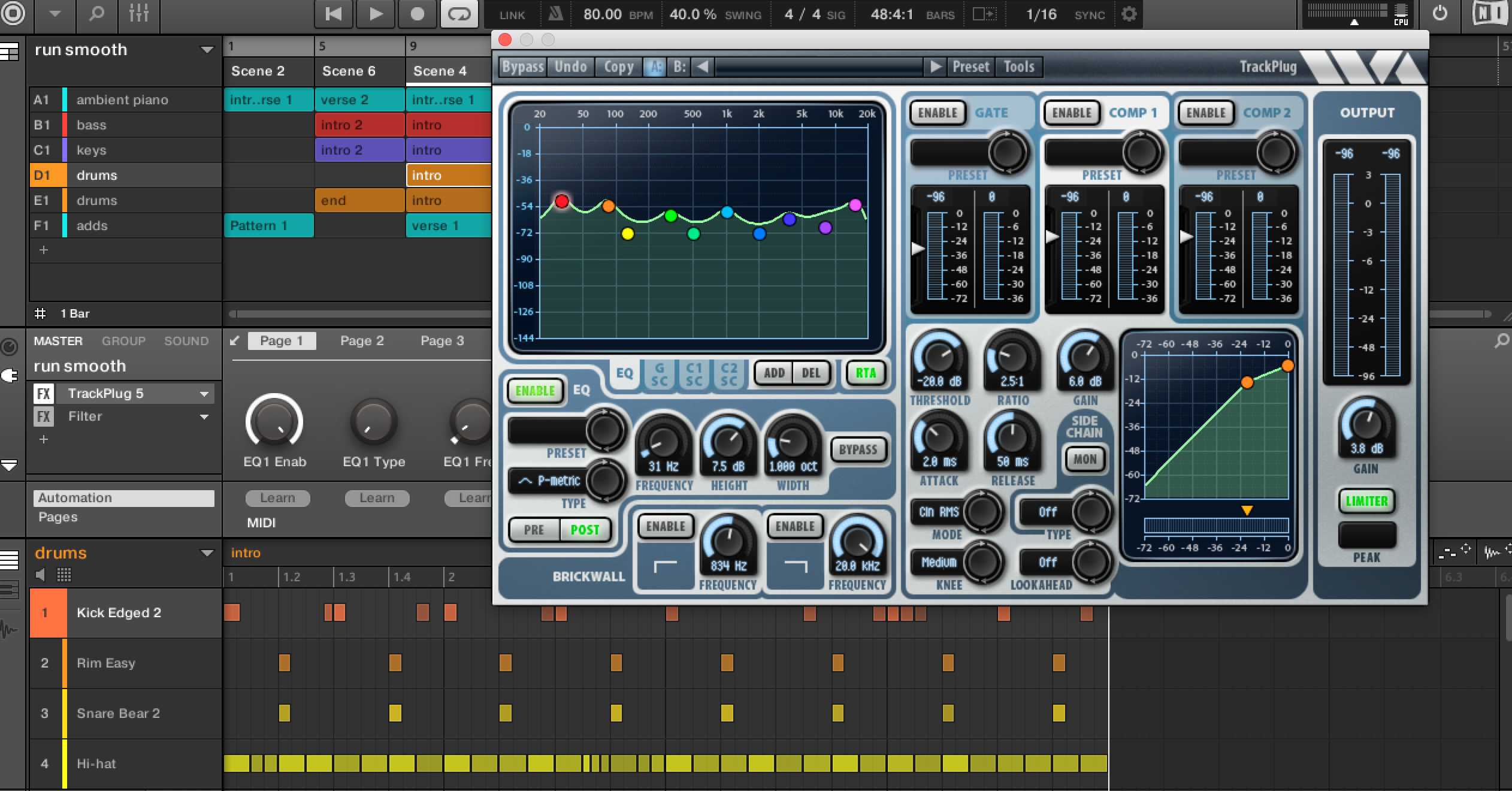Click the Record button in transport

point(418,14)
